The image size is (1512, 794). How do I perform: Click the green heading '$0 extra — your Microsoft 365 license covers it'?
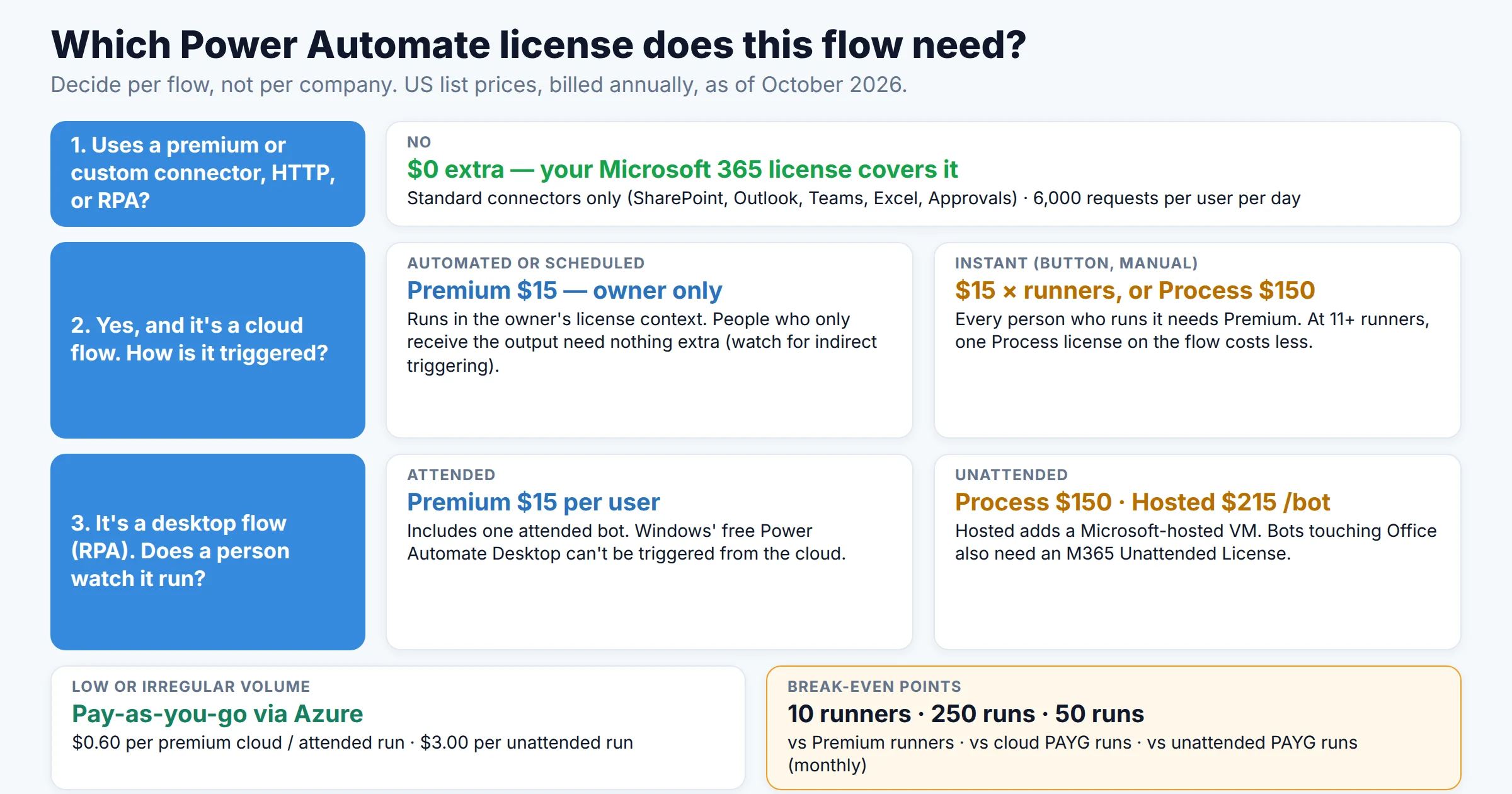(x=682, y=170)
